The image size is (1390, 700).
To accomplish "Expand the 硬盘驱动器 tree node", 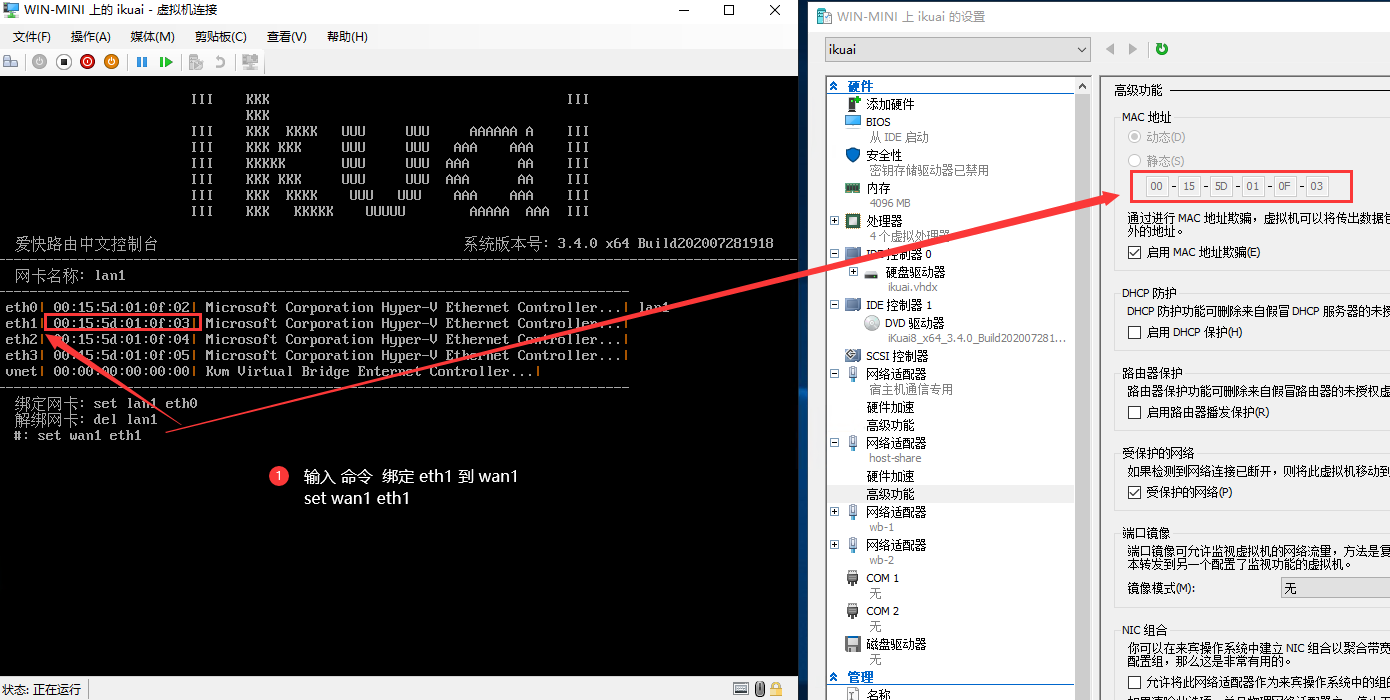I will click(854, 272).
